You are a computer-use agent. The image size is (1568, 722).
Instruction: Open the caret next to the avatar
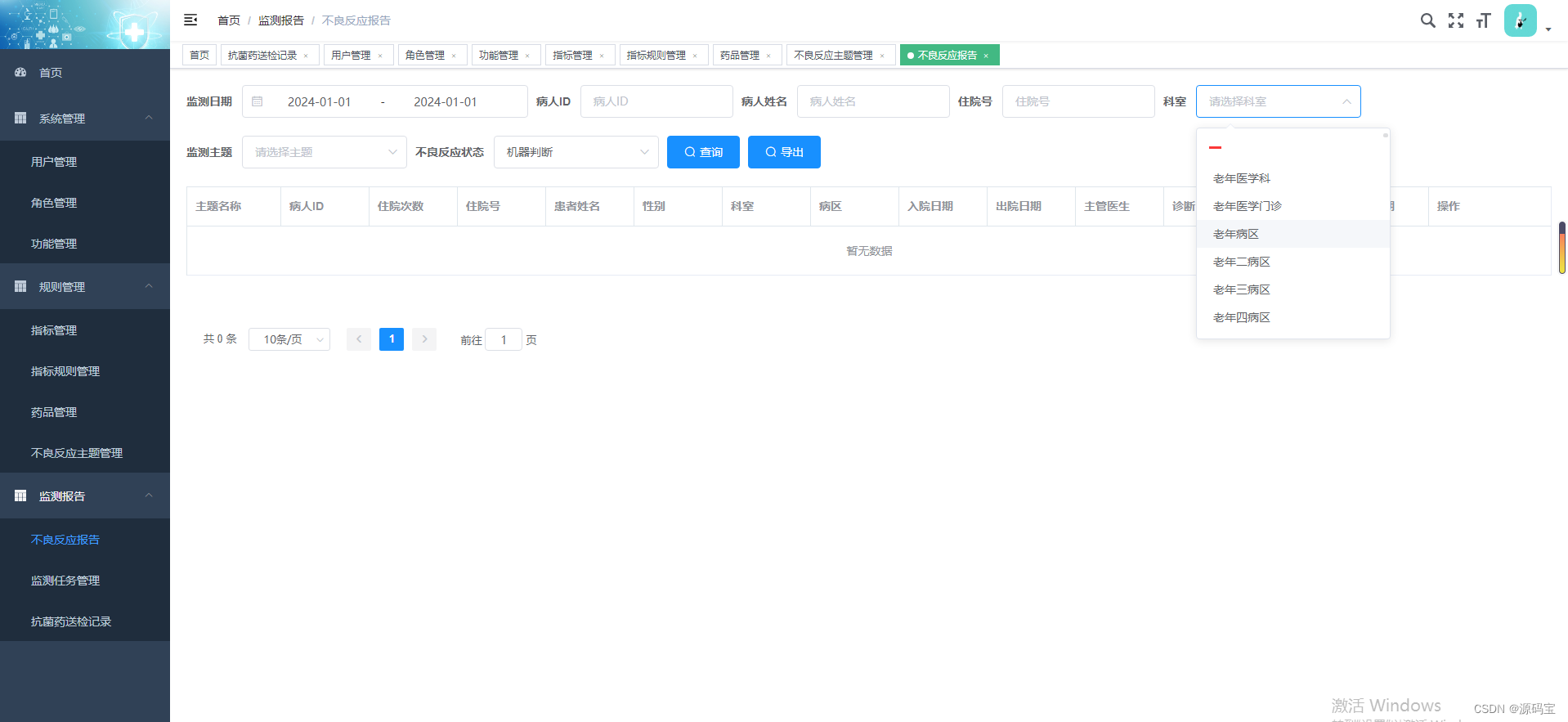[1548, 29]
